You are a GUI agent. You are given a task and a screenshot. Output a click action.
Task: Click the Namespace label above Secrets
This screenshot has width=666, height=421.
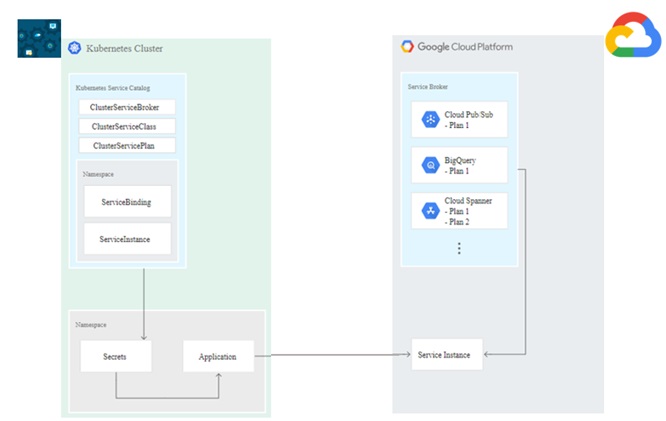click(91, 325)
